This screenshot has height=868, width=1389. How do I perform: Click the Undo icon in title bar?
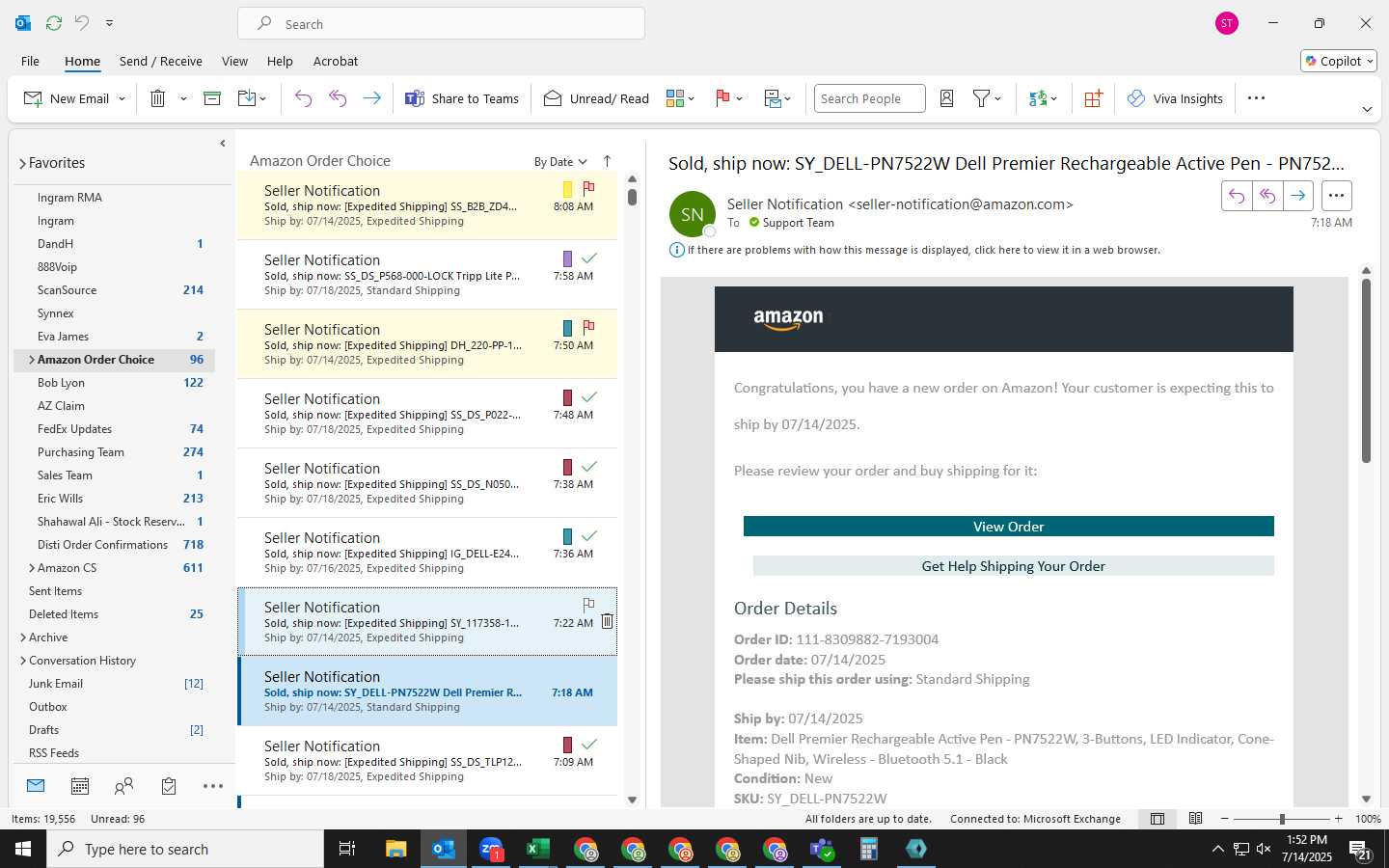pos(82,23)
